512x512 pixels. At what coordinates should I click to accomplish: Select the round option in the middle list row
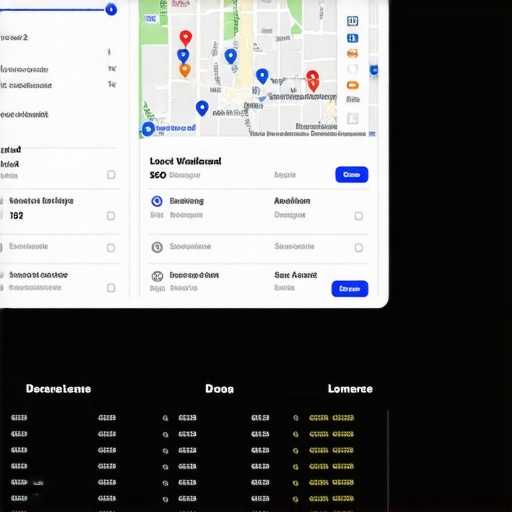tap(359, 248)
